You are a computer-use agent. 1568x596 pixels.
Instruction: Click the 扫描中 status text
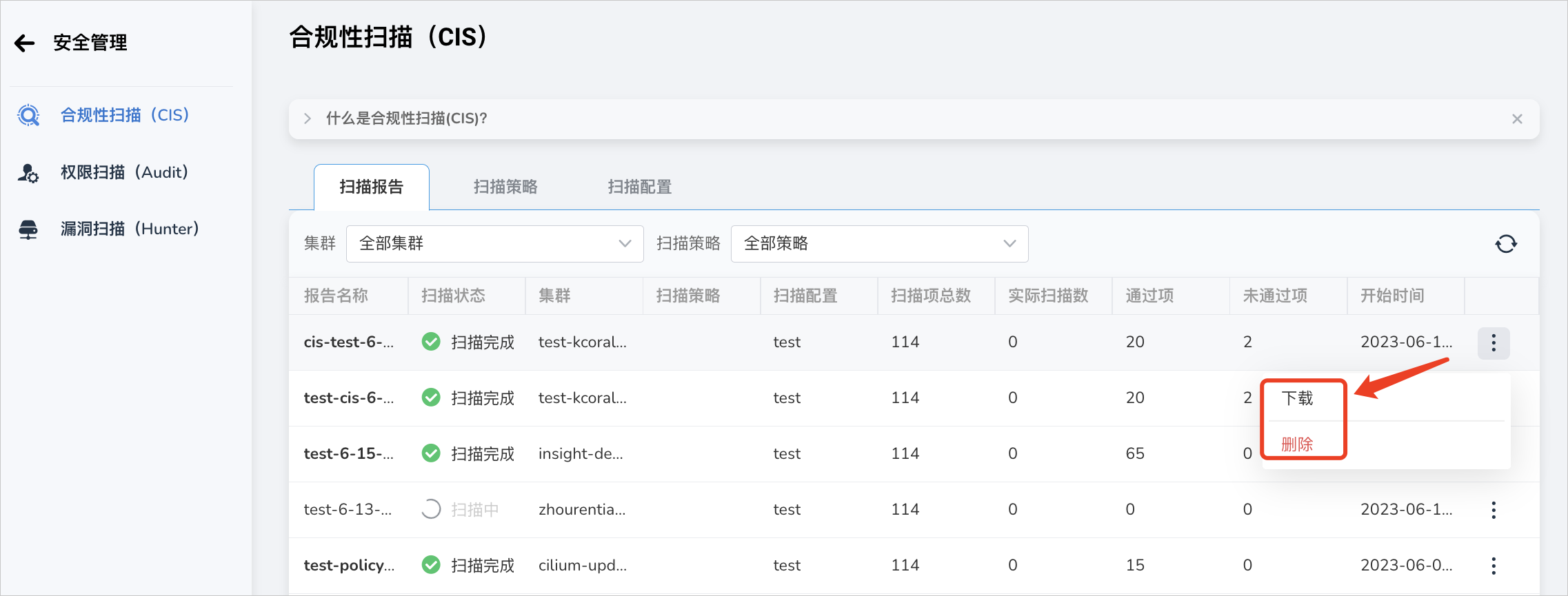(474, 510)
